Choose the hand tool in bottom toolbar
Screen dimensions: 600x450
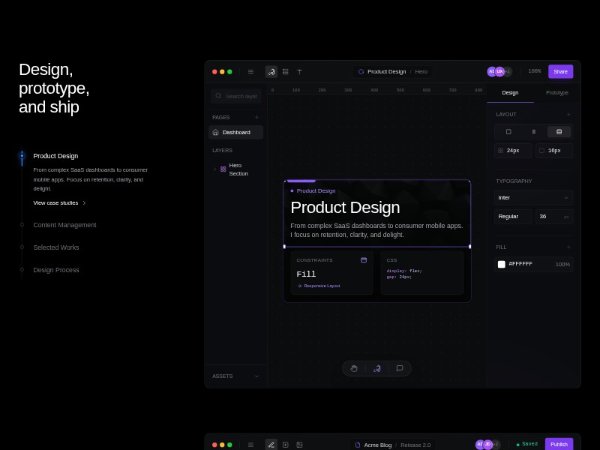(354, 368)
